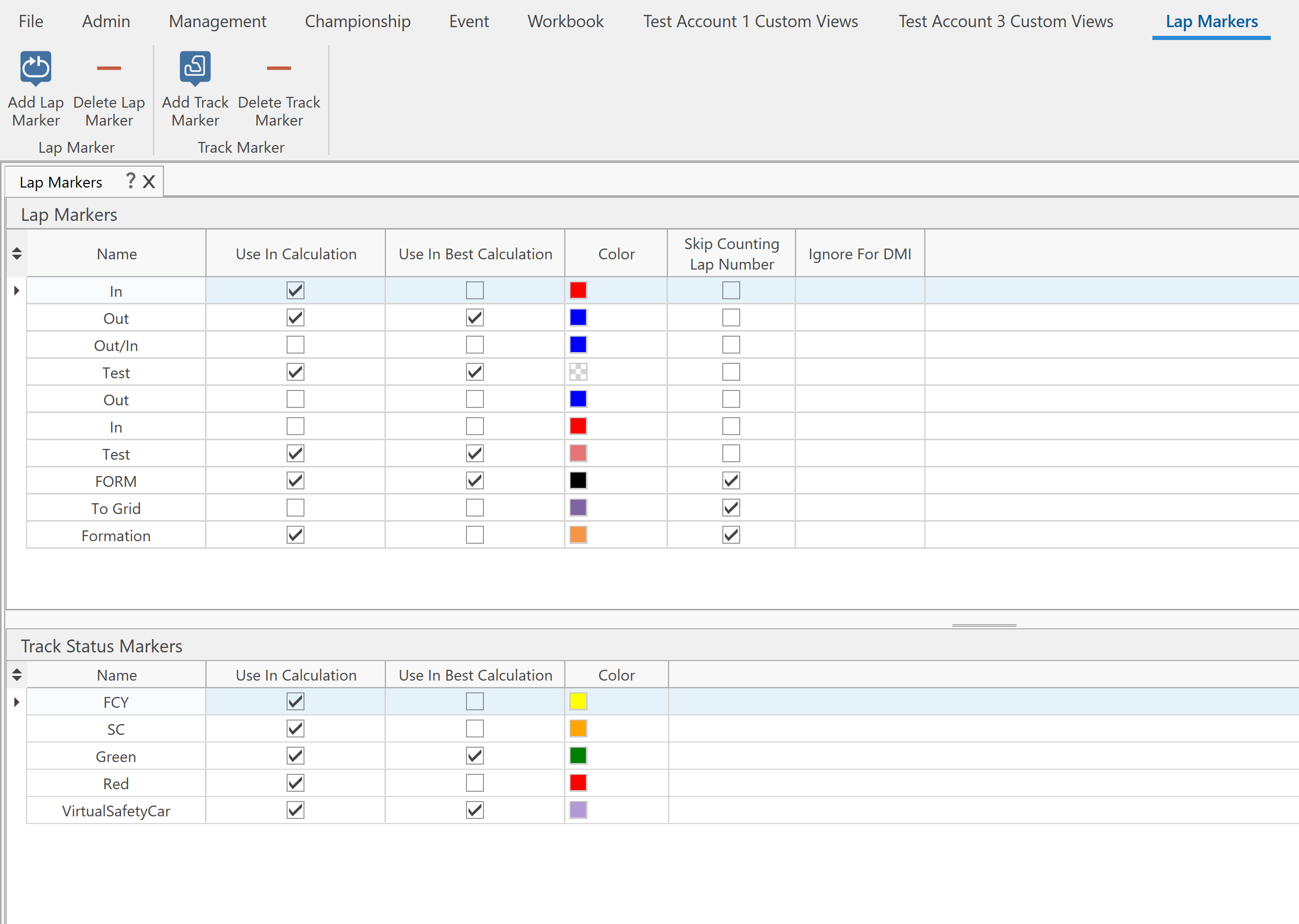
Task: Open the orange color swatch for SC
Action: [578, 729]
